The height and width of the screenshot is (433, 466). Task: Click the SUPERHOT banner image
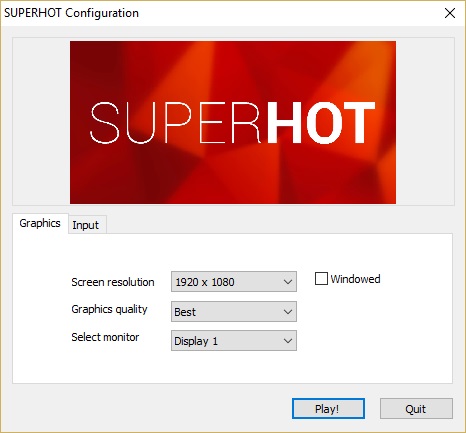pos(233,122)
